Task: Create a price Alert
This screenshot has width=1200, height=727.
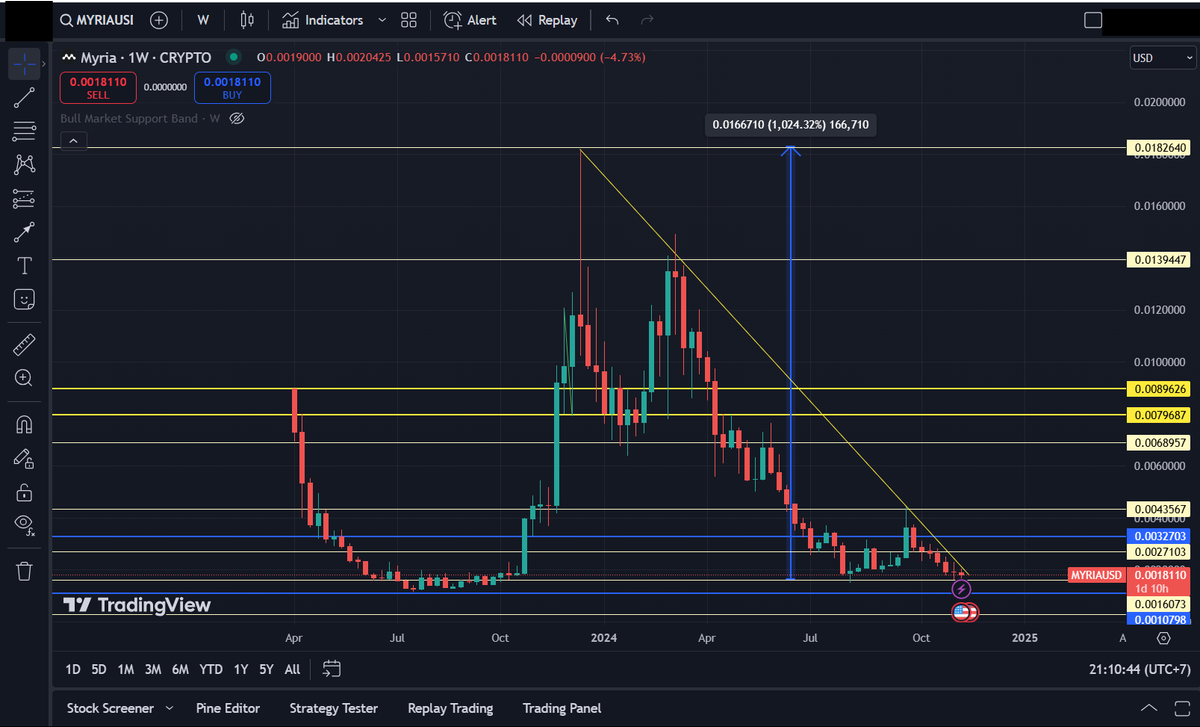Action: pyautogui.click(x=470, y=20)
